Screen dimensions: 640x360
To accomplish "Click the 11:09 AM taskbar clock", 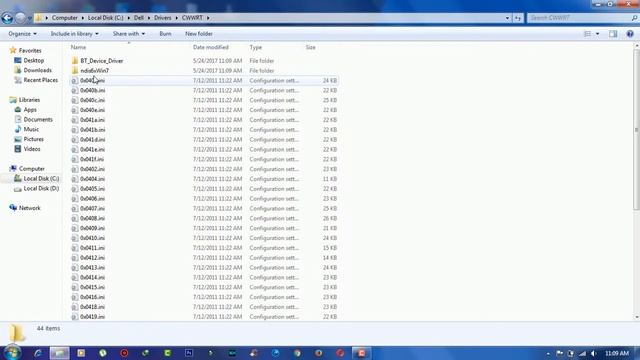I will click(617, 353).
